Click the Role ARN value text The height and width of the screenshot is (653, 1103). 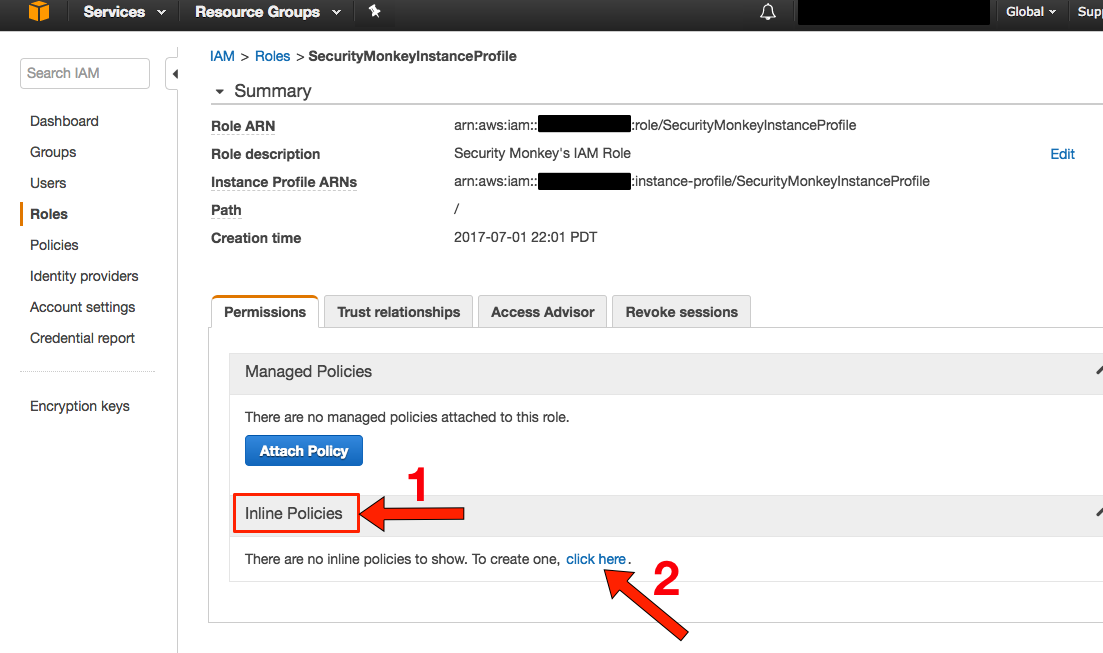(x=655, y=125)
